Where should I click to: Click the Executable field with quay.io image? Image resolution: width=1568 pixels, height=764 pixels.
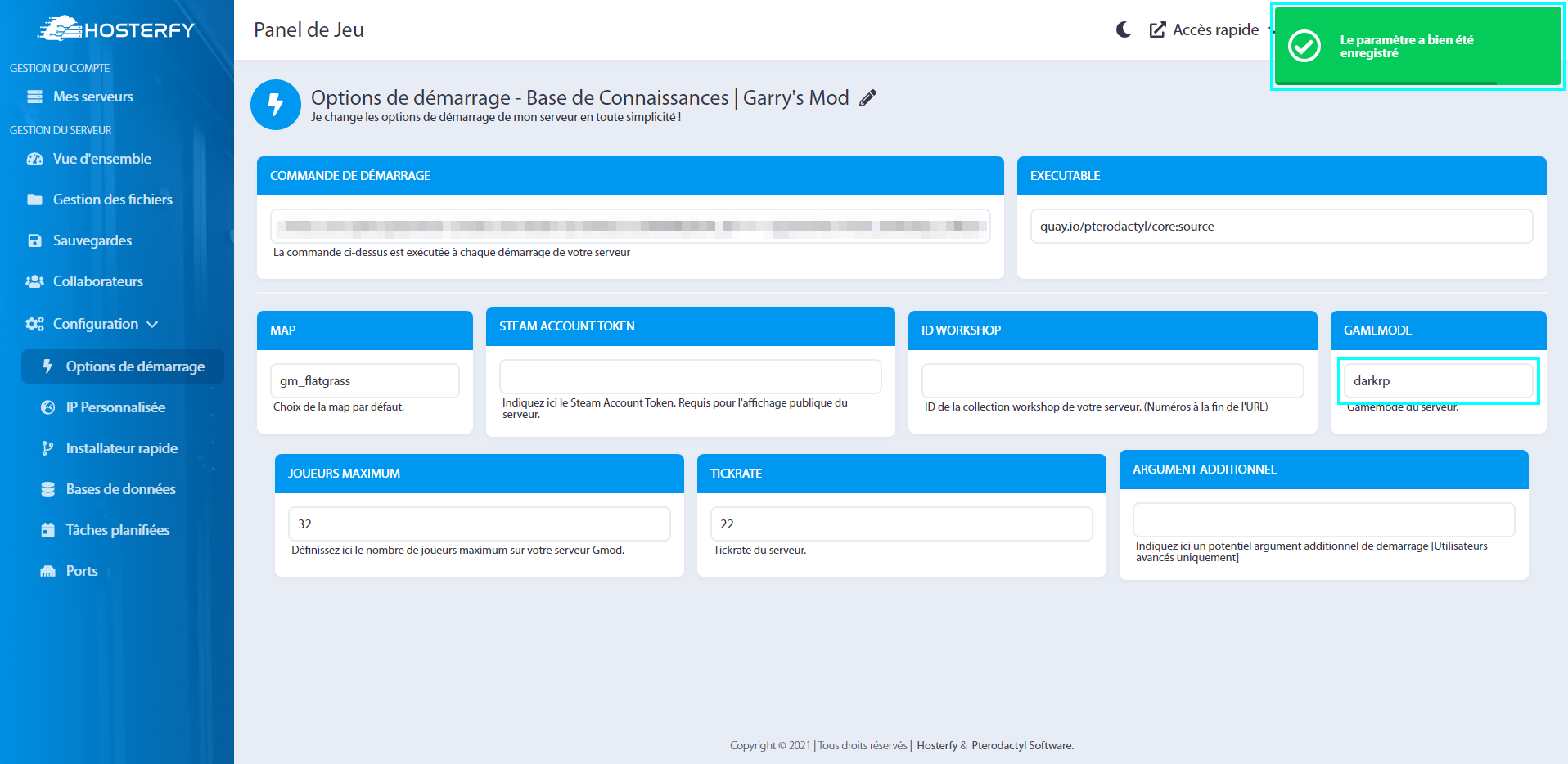(1282, 226)
